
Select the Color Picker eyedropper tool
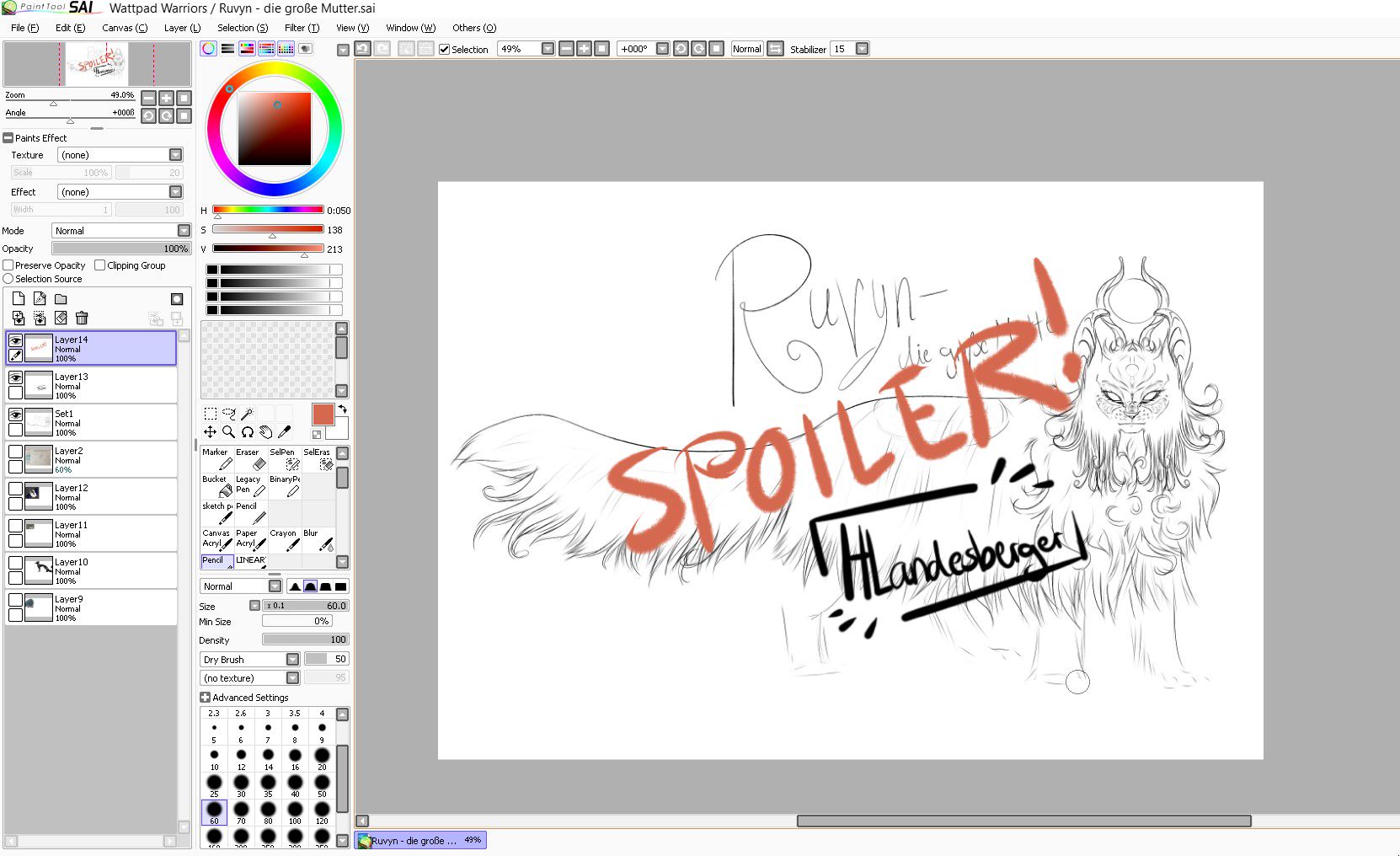coord(285,432)
